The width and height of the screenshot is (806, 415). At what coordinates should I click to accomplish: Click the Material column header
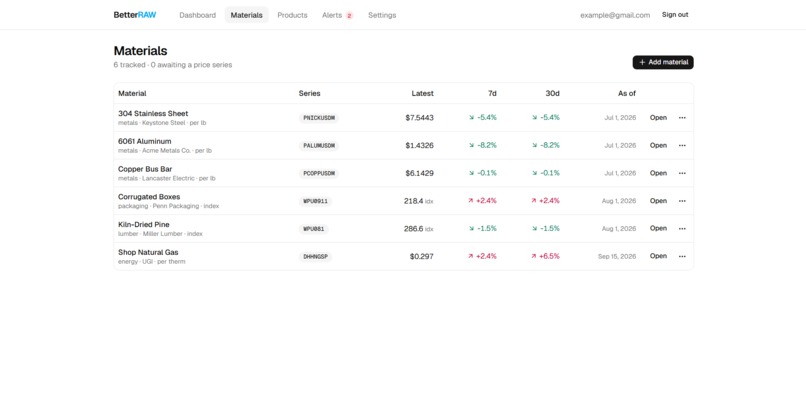coord(132,94)
